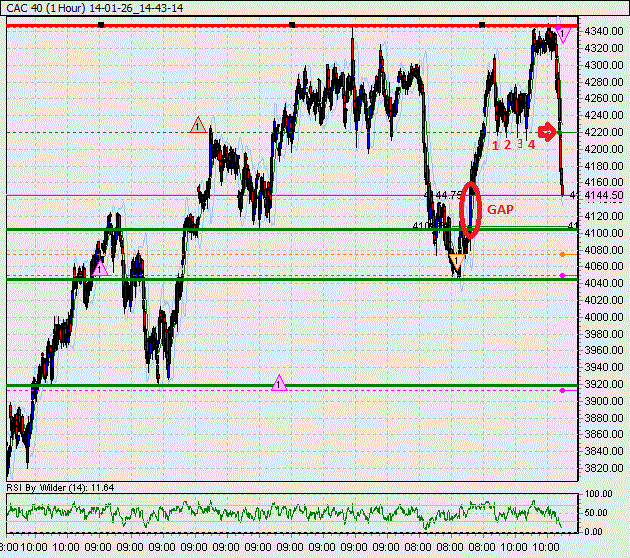Select the 4220.00 price axis label

tap(604, 132)
